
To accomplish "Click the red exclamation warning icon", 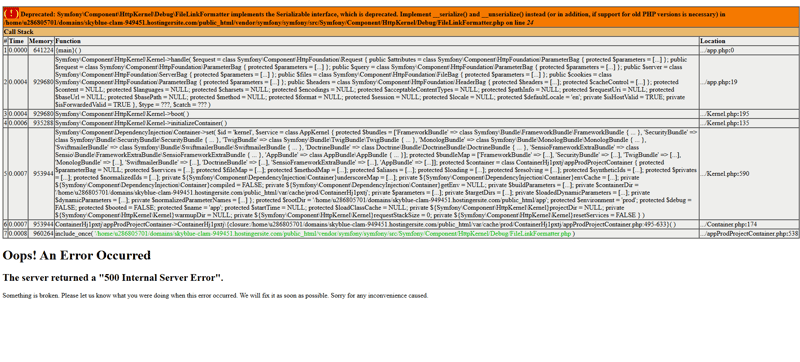I will coord(11,14).
